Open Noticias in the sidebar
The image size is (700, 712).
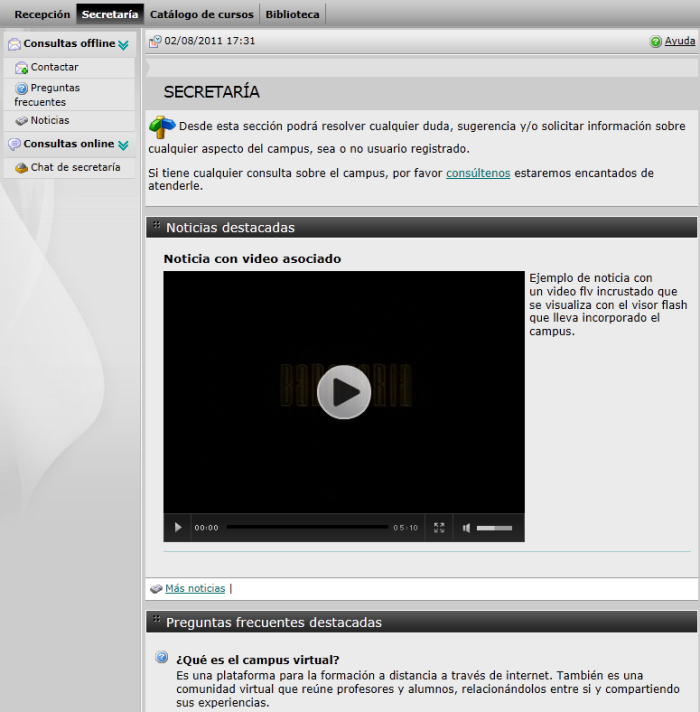tap(50, 120)
